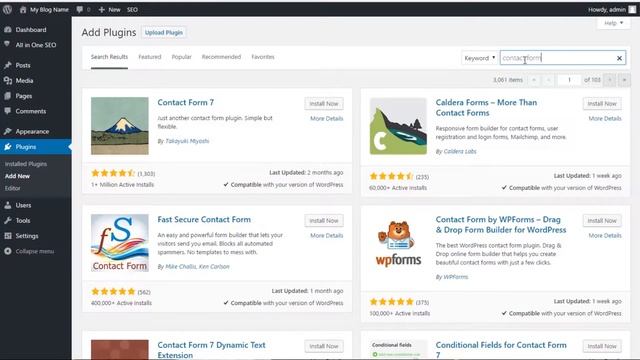Open Comments in sidebar

[31, 111]
